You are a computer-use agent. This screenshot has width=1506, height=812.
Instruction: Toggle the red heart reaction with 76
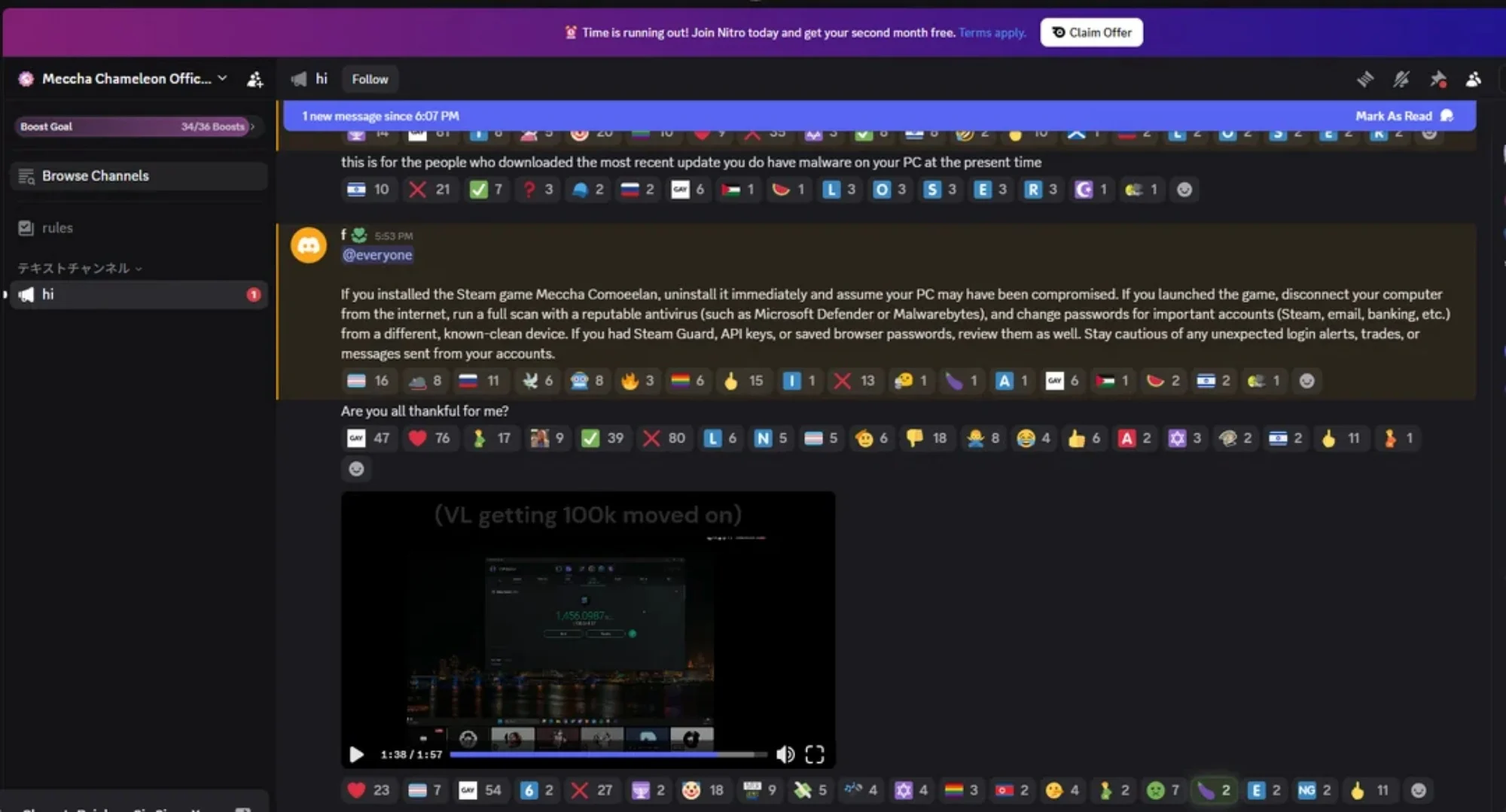428,438
